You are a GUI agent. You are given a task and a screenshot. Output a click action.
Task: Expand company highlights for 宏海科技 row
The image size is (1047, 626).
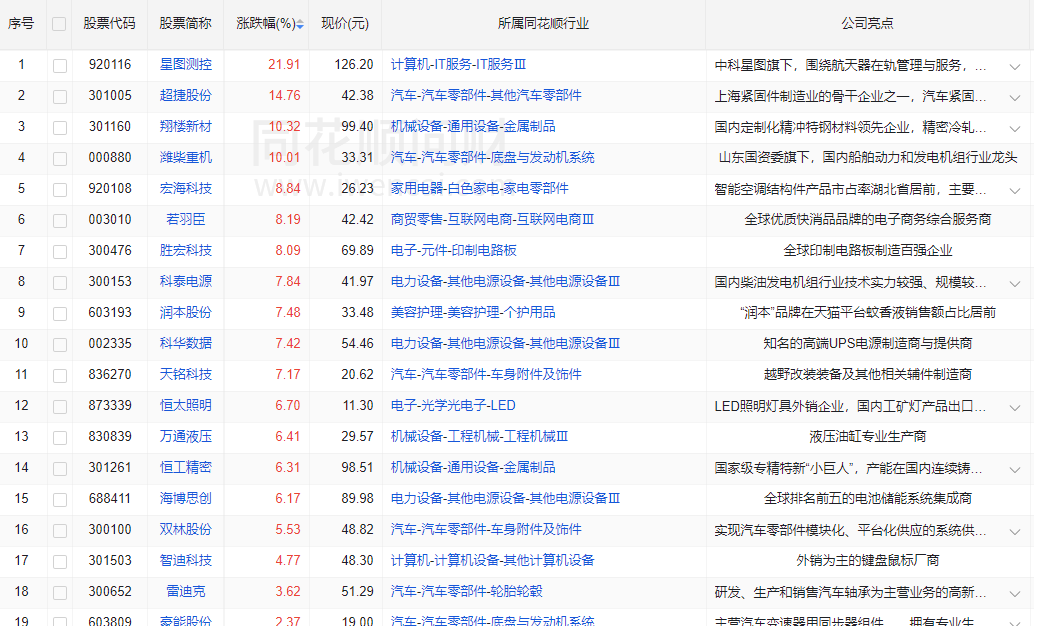[1015, 191]
